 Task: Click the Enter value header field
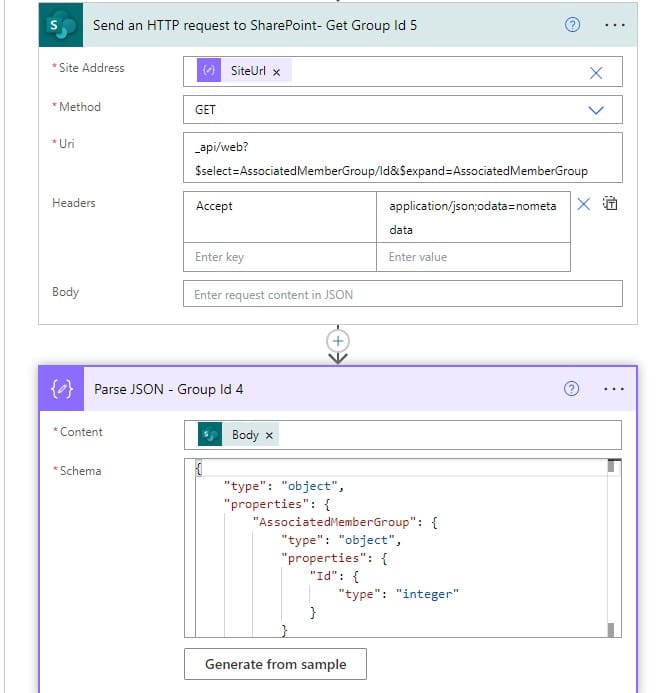[x=473, y=257]
